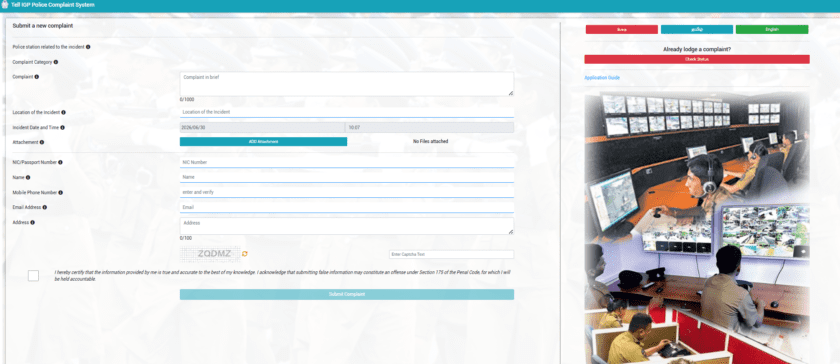Refresh the captcha image with the orange icon
The image size is (840, 364).
(245, 254)
